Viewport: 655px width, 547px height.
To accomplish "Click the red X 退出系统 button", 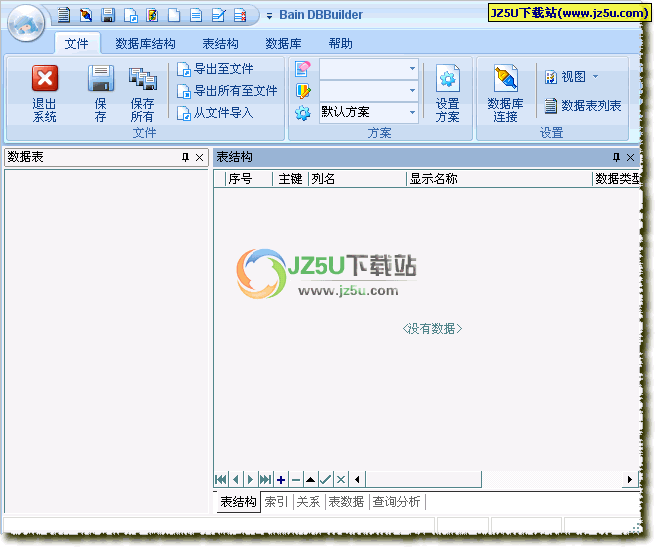I will tap(45, 93).
